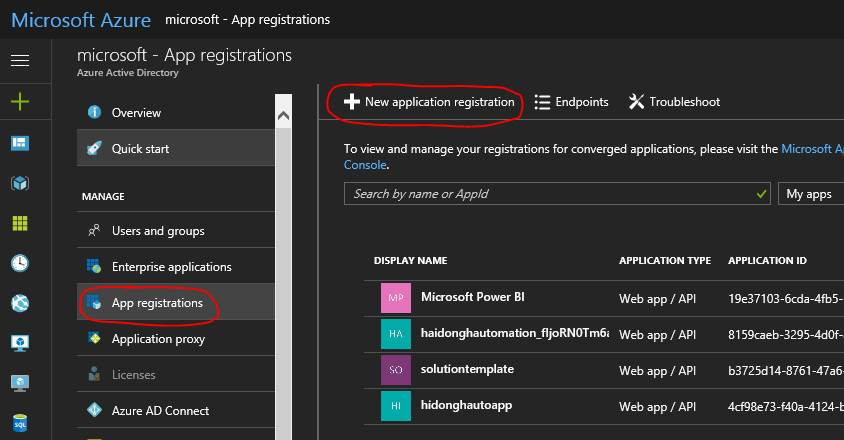The image size is (844, 440).
Task: Open the classic virtual machines icon
Action: point(20,383)
